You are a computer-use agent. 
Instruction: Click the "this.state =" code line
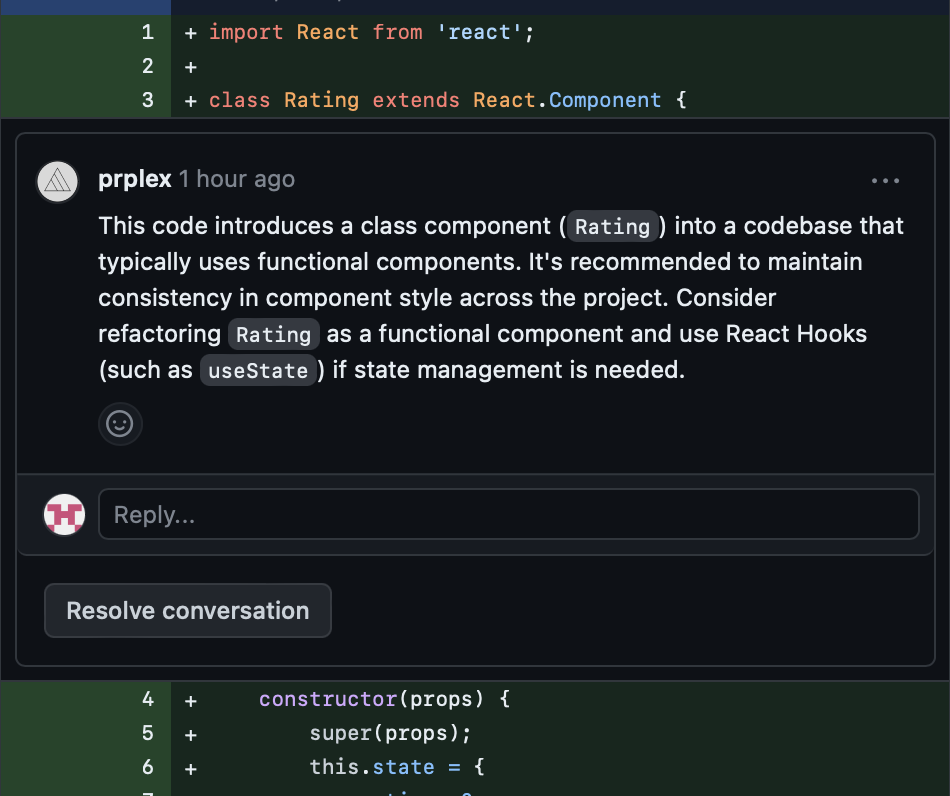click(x=397, y=767)
